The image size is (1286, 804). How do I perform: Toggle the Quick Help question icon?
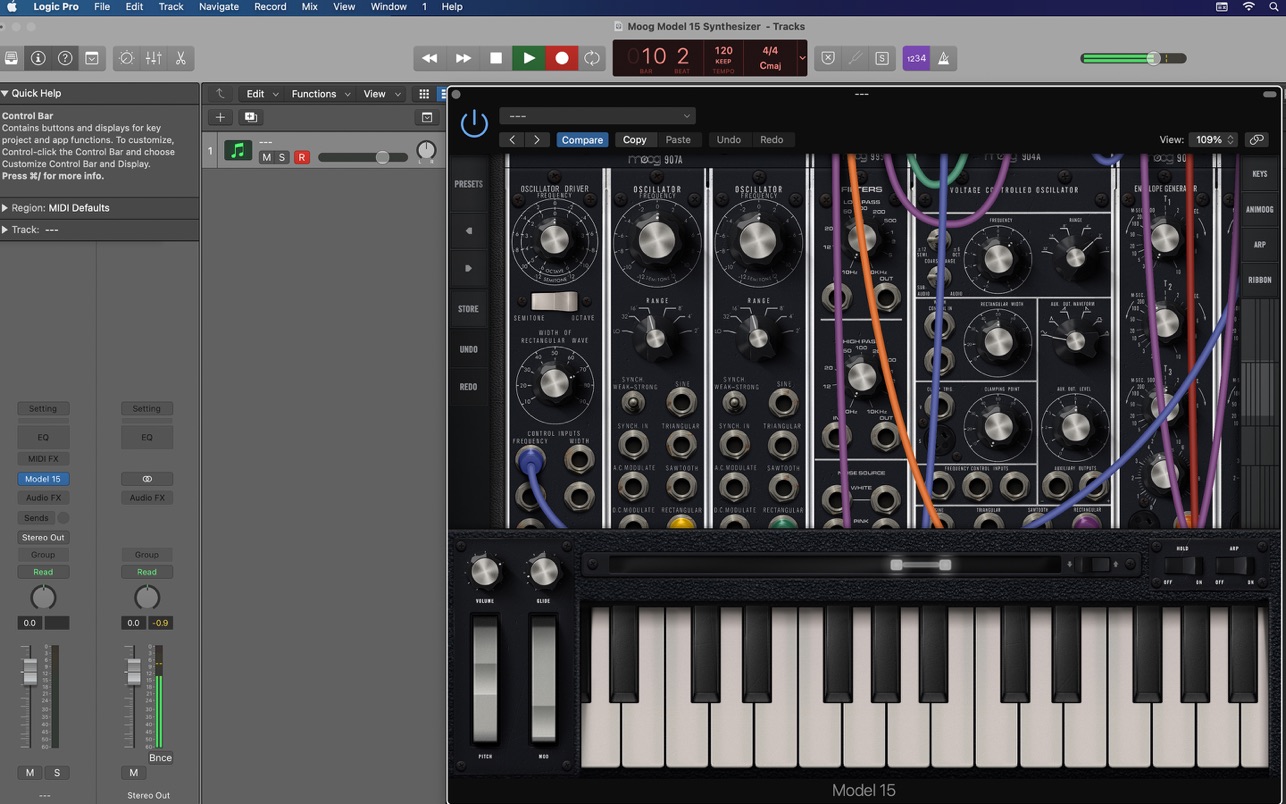click(x=65, y=58)
